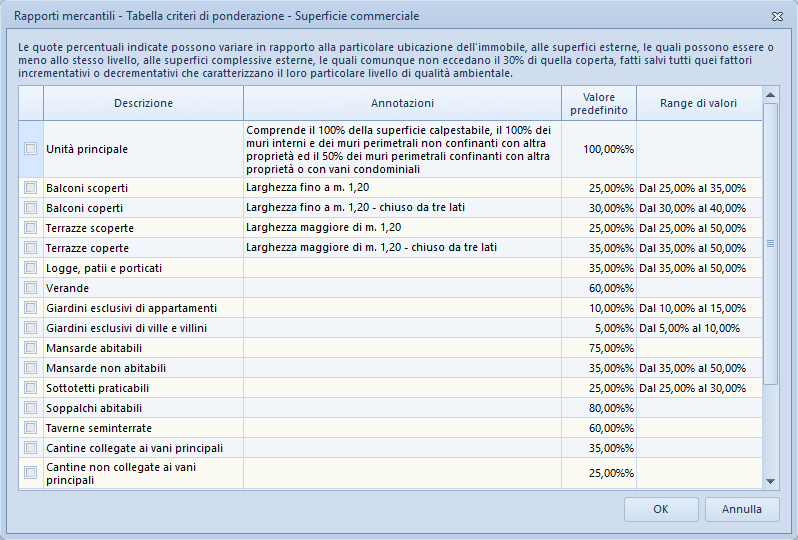Click the Descrizione column header

(x=144, y=103)
